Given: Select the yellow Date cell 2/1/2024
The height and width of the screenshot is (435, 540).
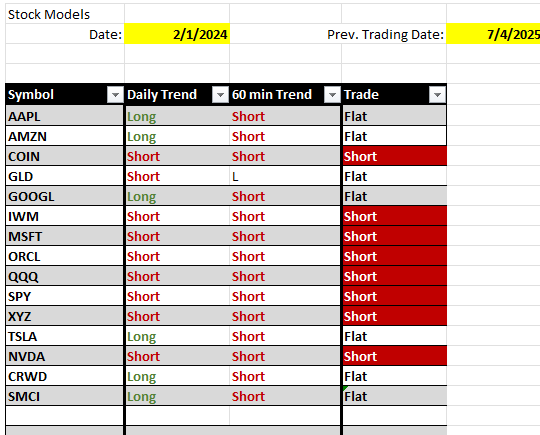Looking at the screenshot, I should [177, 34].
